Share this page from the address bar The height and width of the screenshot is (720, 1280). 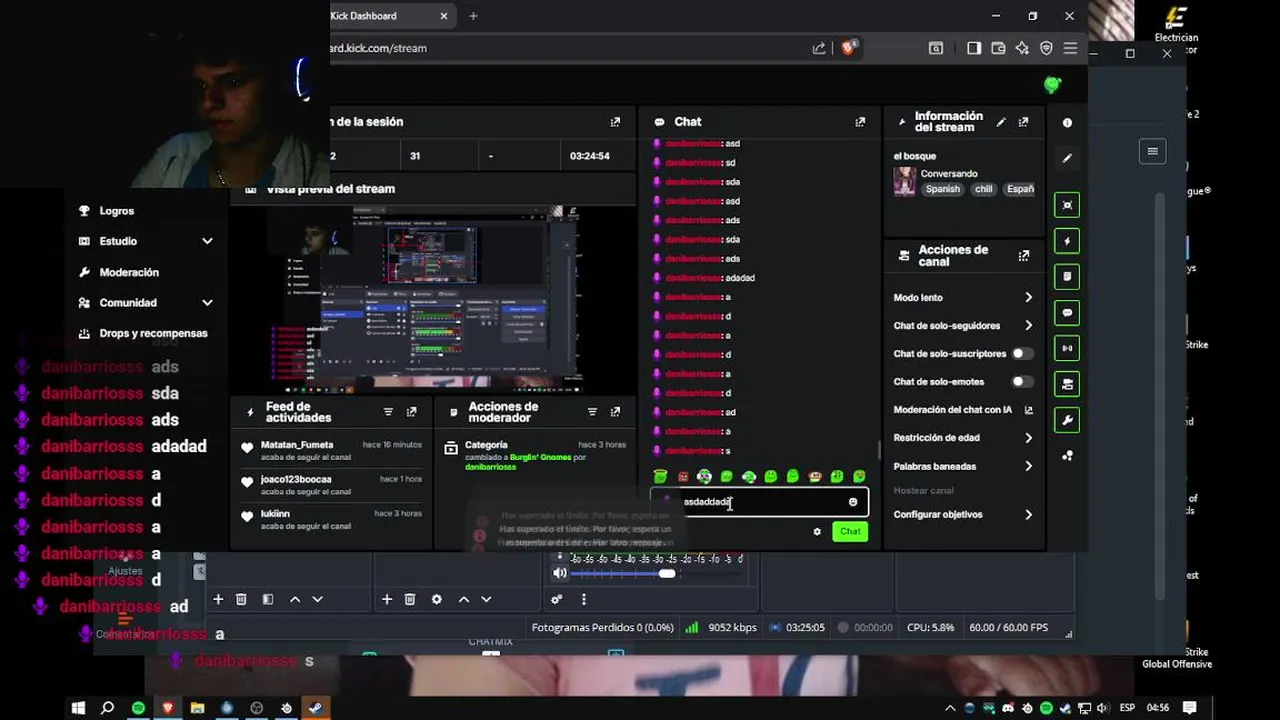[820, 48]
